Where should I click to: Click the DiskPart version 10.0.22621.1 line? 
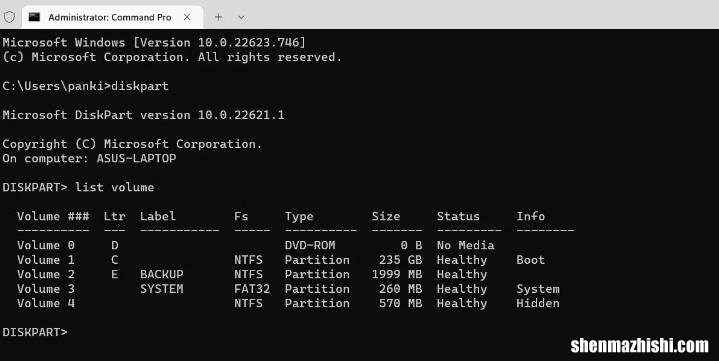[143, 115]
